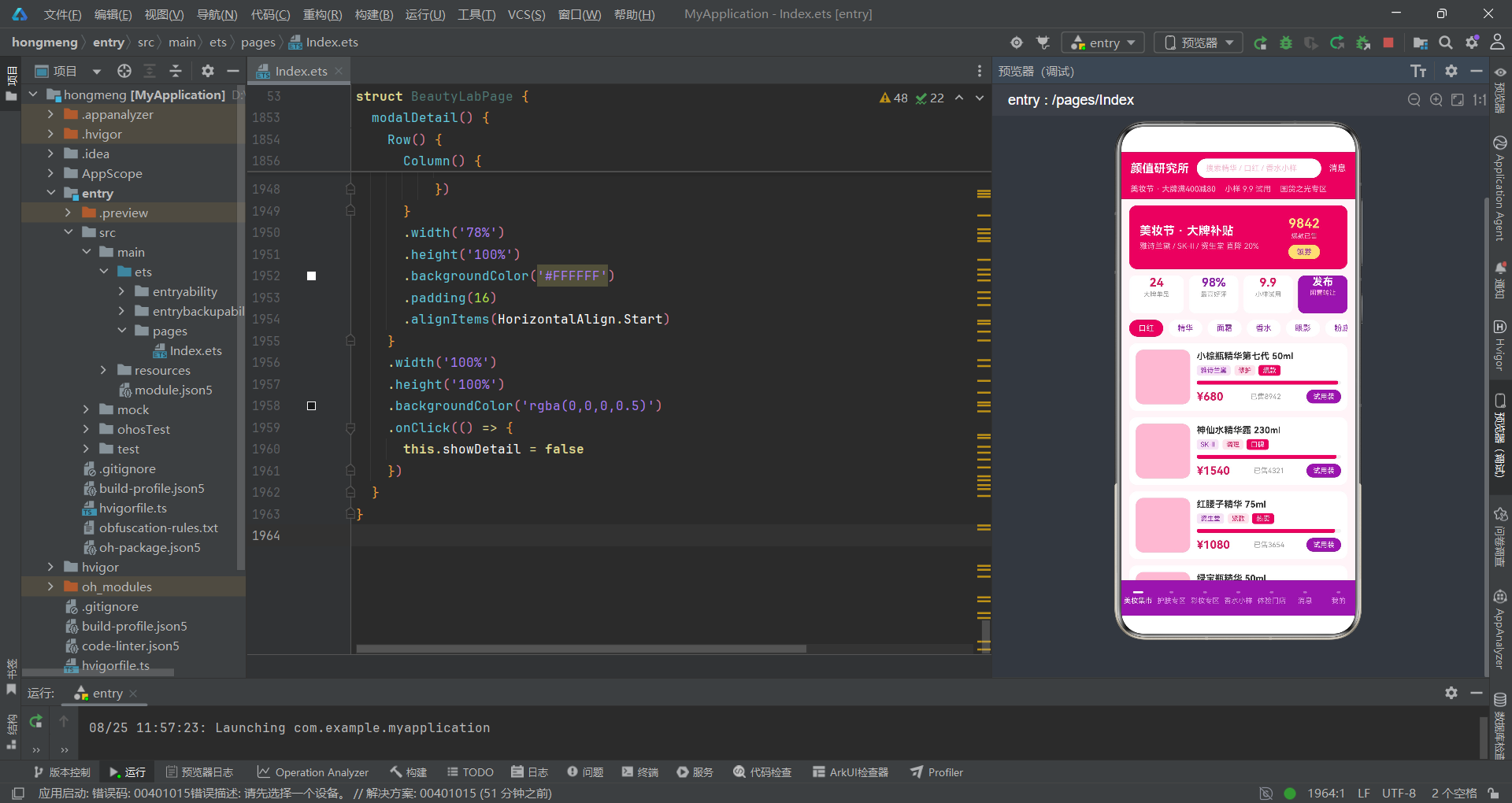The width and height of the screenshot is (1512, 803).
Task: Open the 文件(F) menu
Action: point(62,14)
